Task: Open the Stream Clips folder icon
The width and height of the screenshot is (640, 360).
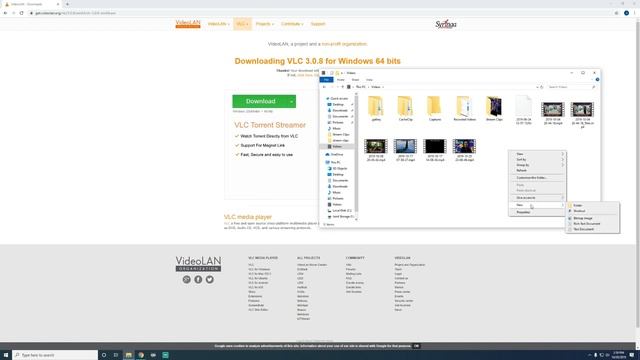Action: pyautogui.click(x=494, y=106)
